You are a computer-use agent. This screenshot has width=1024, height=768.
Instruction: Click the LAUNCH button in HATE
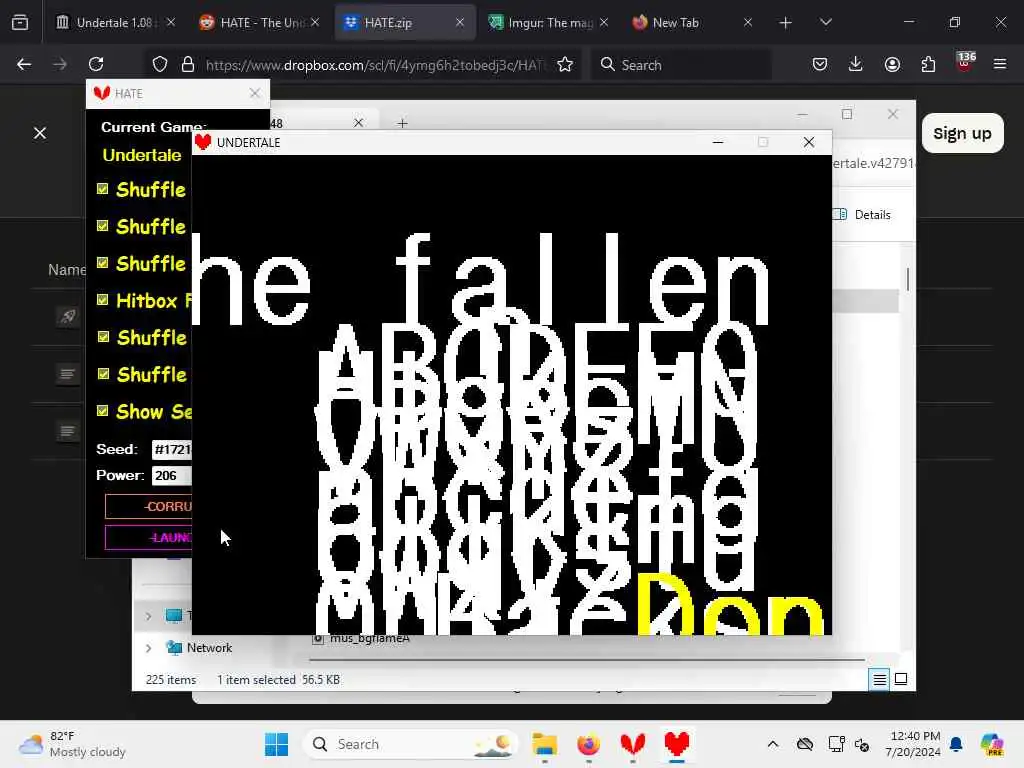(x=149, y=537)
